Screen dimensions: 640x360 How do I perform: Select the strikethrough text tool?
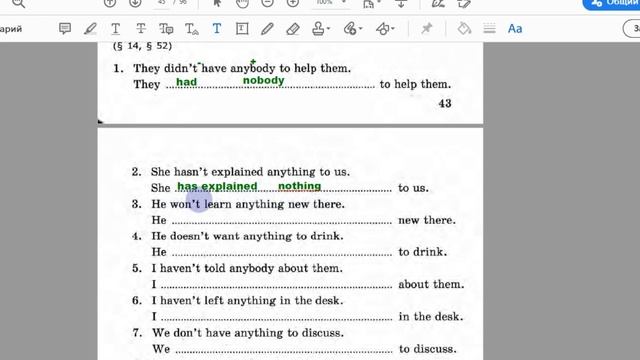coord(141,29)
